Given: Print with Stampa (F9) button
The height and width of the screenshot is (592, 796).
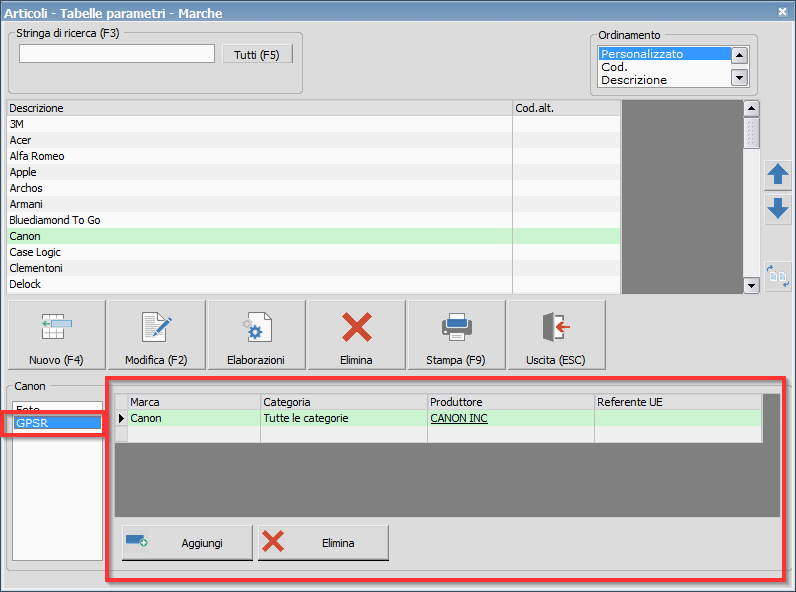Looking at the screenshot, I should coord(456,335).
